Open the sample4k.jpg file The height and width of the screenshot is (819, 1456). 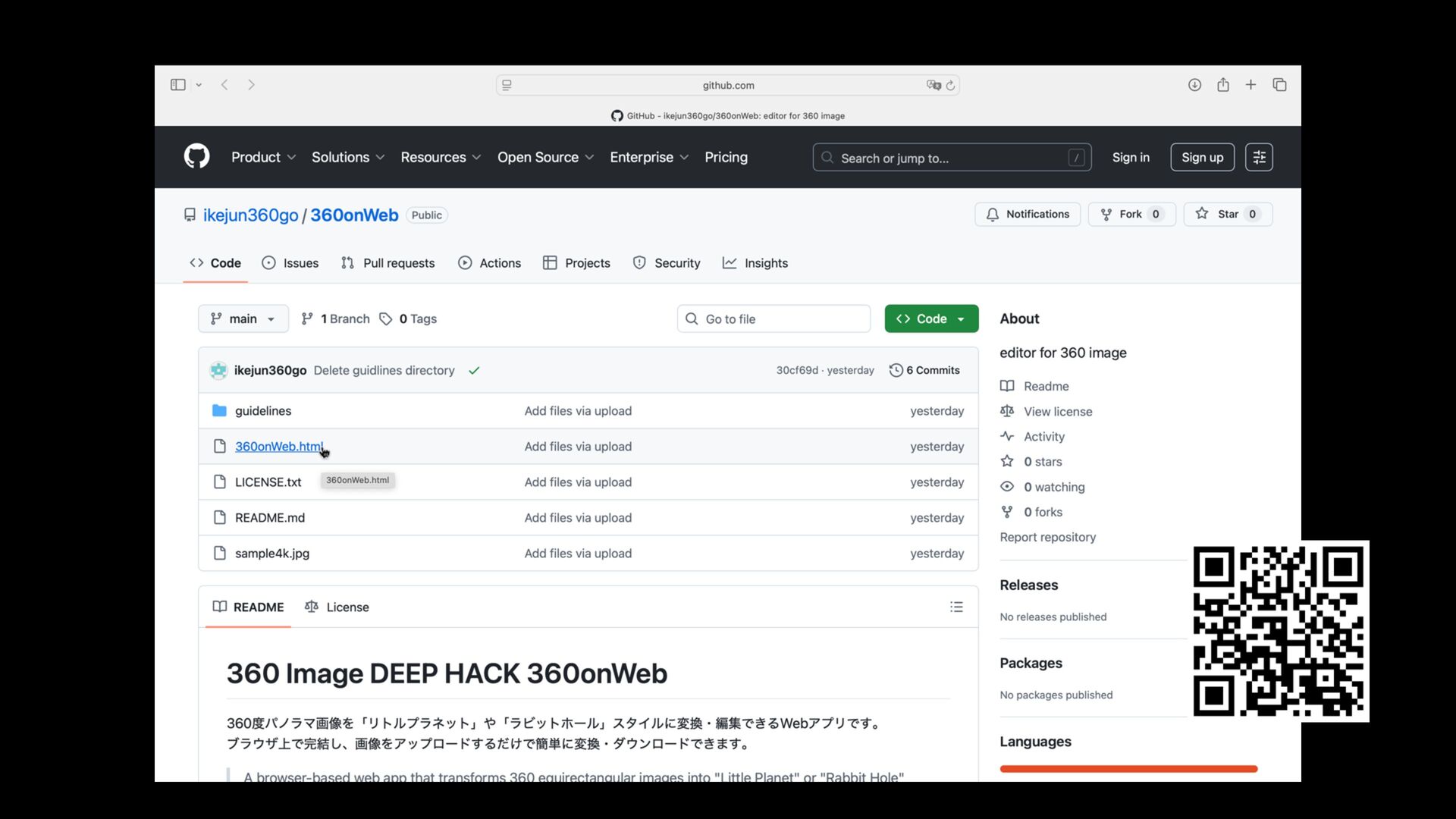272,553
